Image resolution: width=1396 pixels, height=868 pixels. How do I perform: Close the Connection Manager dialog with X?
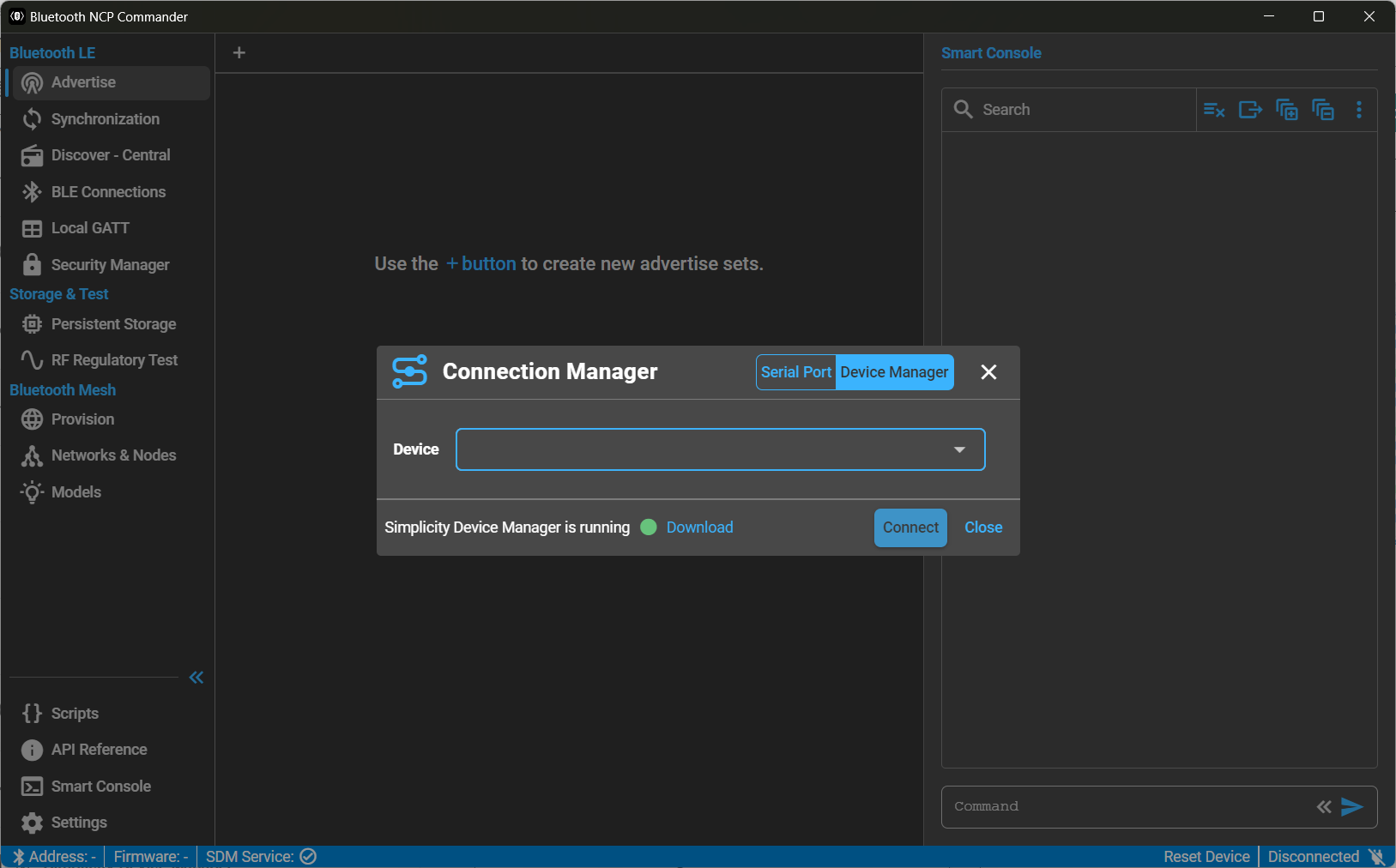pos(988,372)
